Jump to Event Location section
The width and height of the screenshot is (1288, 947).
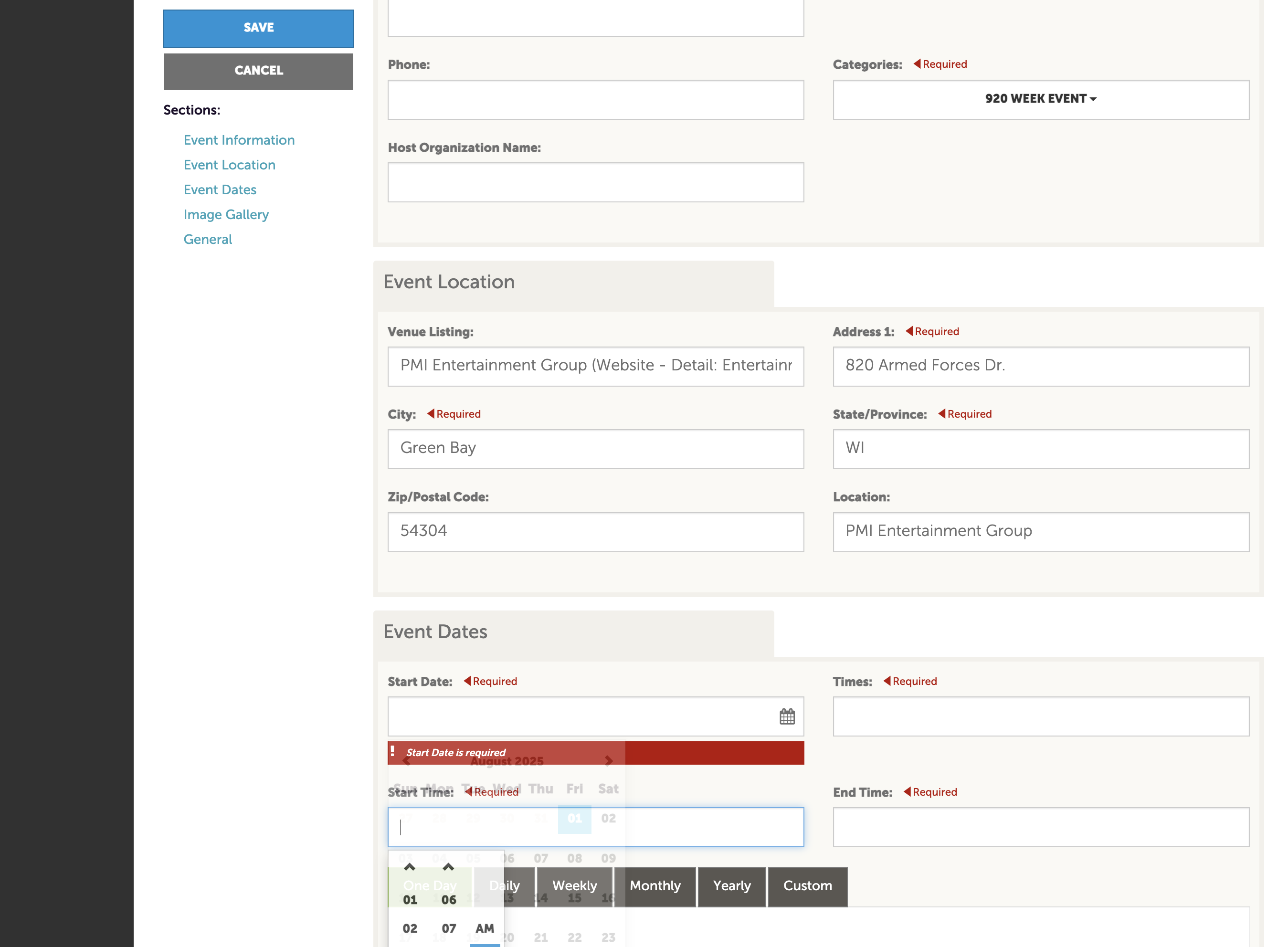229,165
